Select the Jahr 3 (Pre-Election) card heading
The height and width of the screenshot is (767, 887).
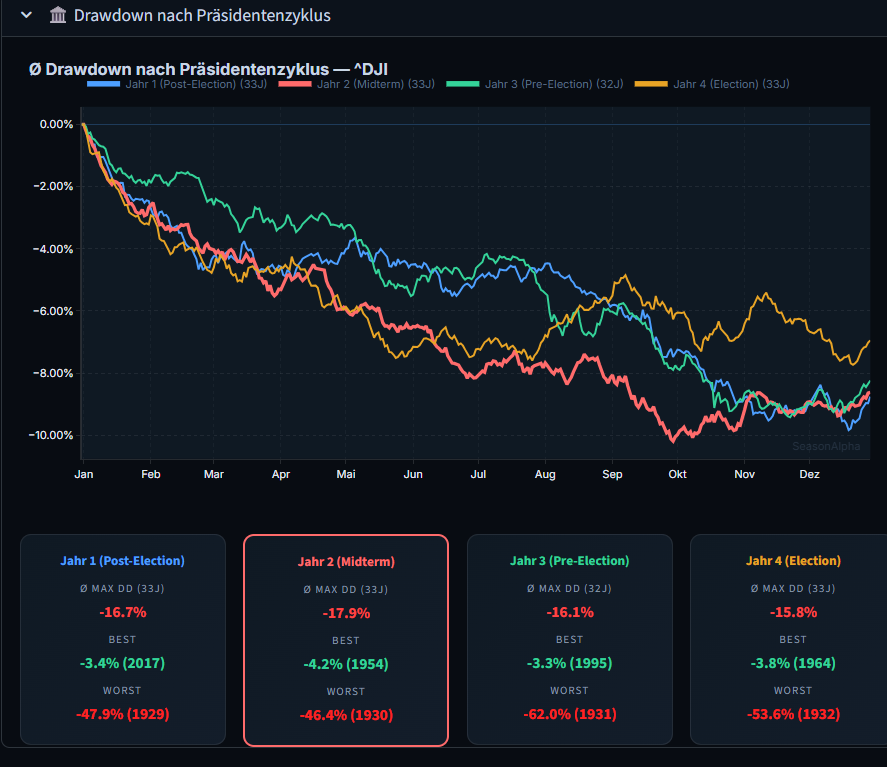(570, 561)
